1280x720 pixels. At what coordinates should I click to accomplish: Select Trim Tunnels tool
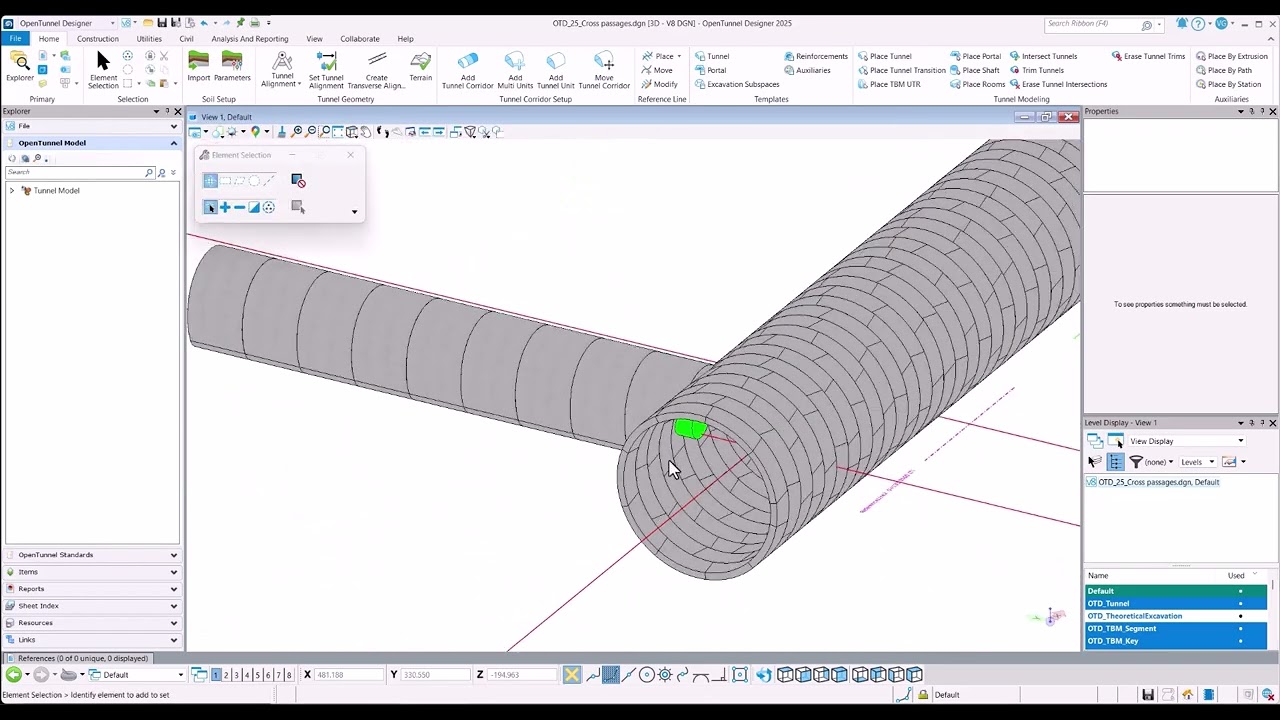(1036, 70)
